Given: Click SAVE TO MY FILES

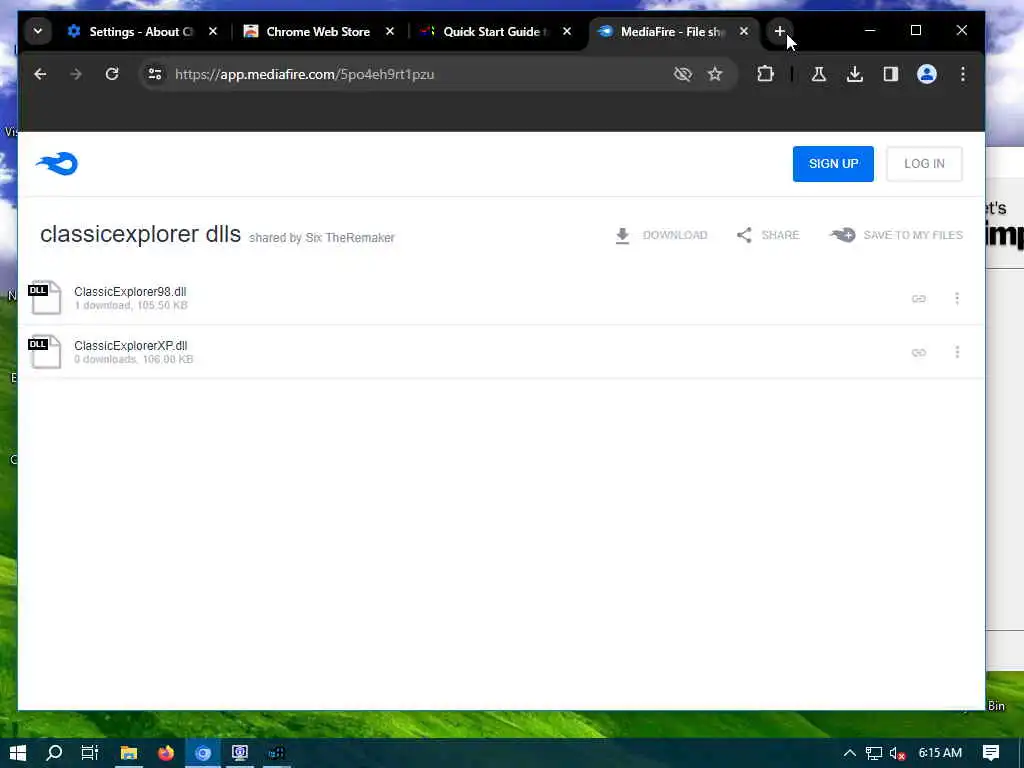Looking at the screenshot, I should tap(896, 235).
